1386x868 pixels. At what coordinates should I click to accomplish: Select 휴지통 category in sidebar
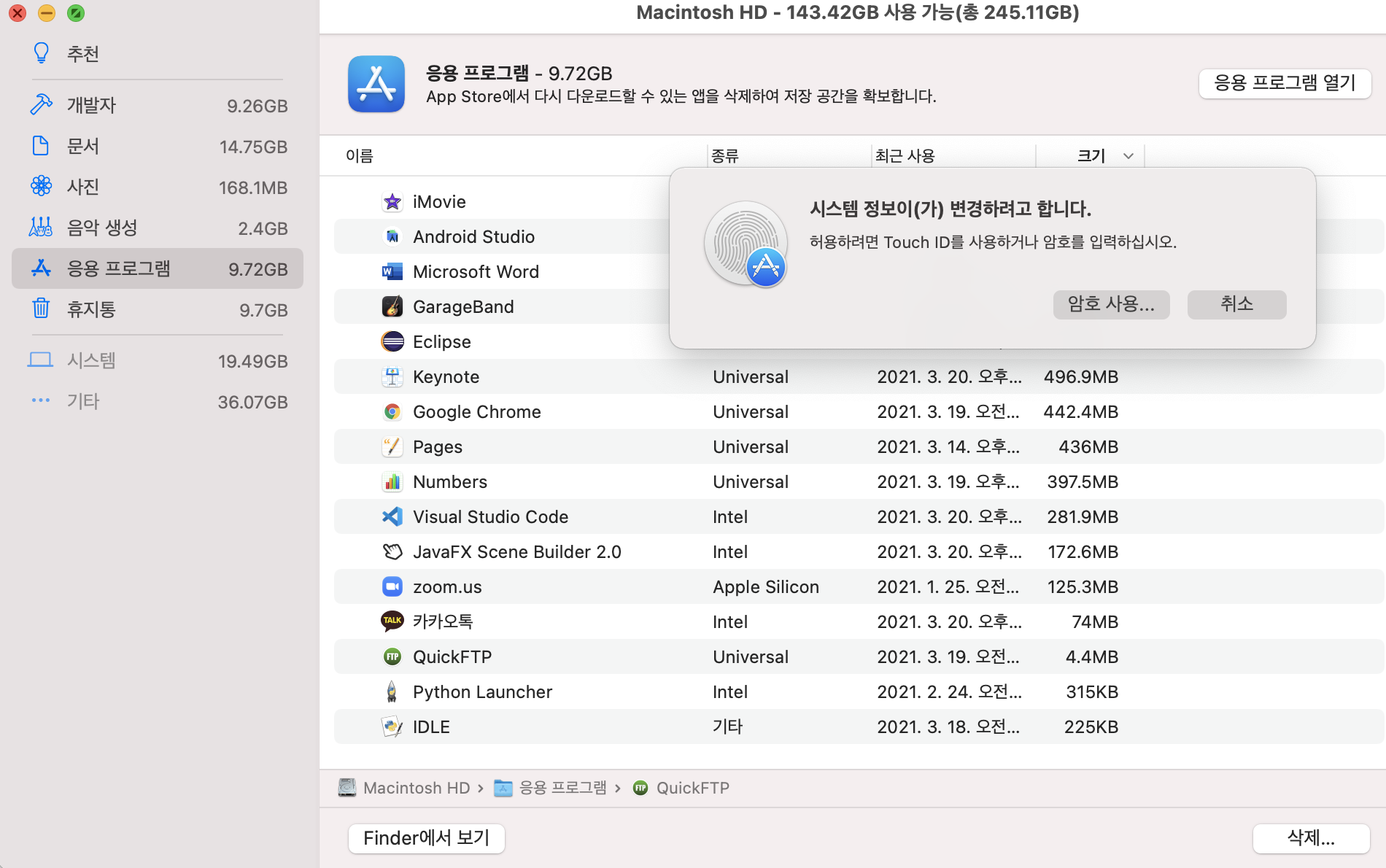click(x=157, y=310)
